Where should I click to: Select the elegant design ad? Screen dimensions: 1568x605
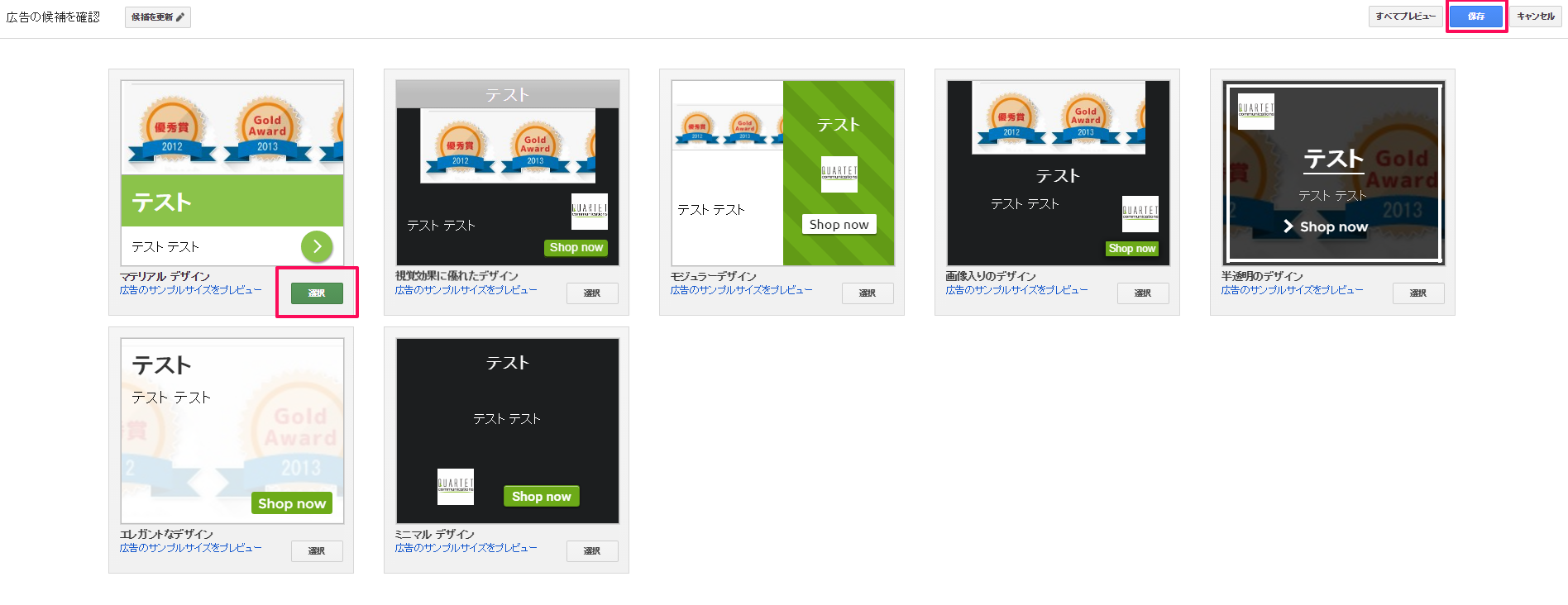coord(317,551)
